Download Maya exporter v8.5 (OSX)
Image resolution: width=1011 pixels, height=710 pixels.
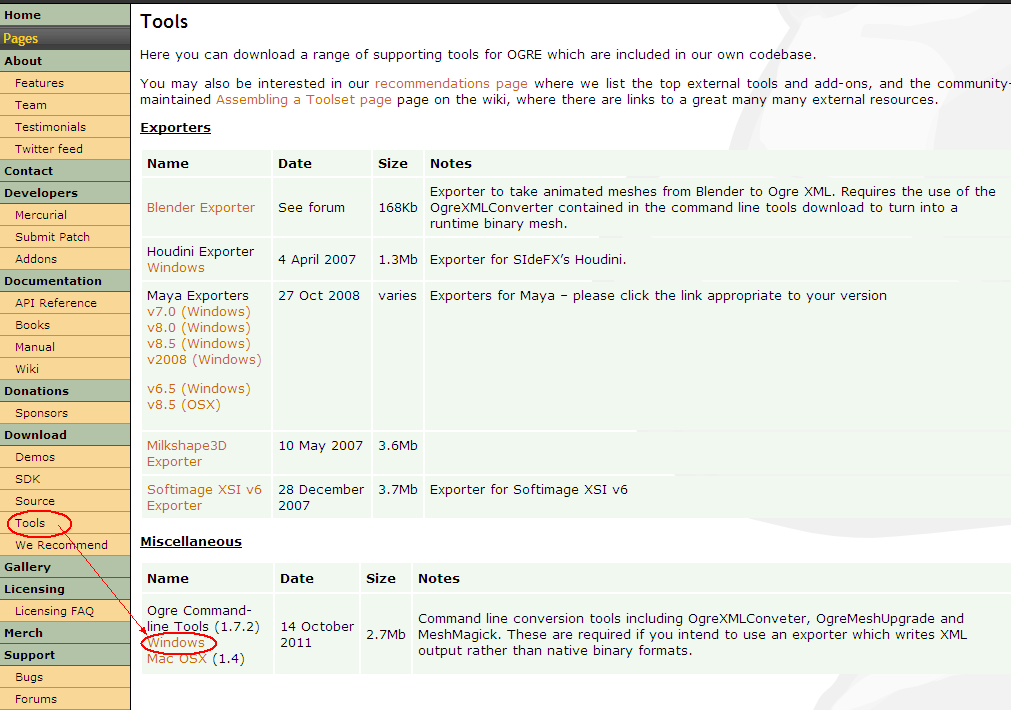click(184, 404)
